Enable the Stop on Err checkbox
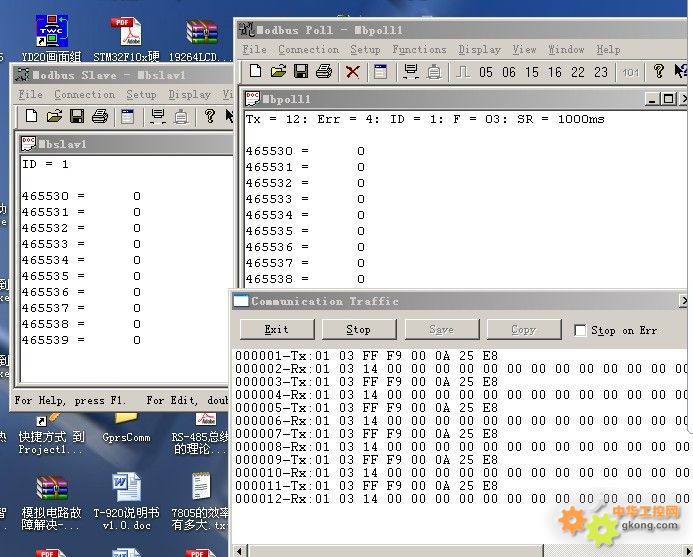Image resolution: width=693 pixels, height=557 pixels. point(580,330)
